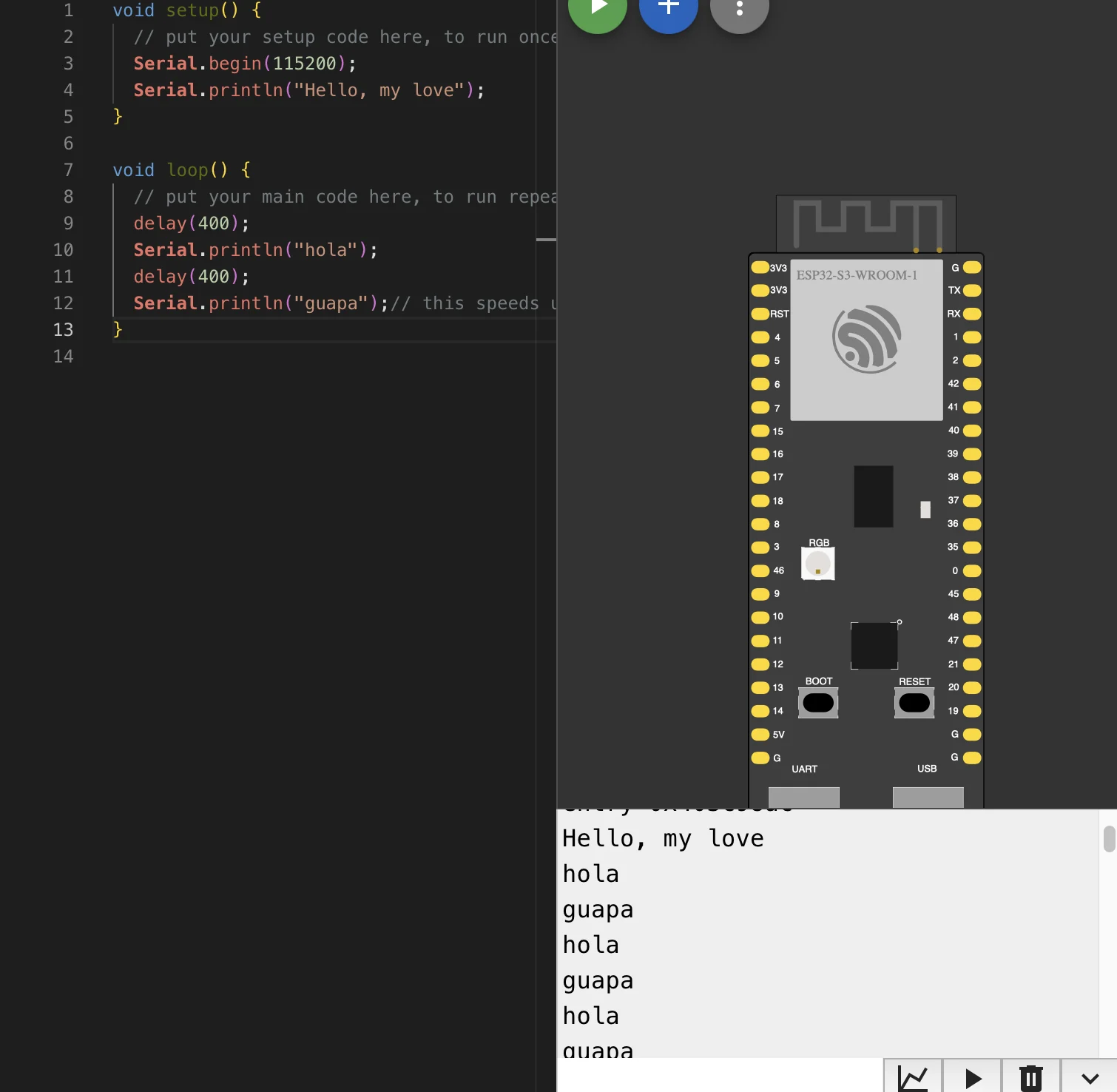Collapse the serial monitor using the chevron
The width and height of the screenshot is (1117, 1092).
point(1090,1077)
